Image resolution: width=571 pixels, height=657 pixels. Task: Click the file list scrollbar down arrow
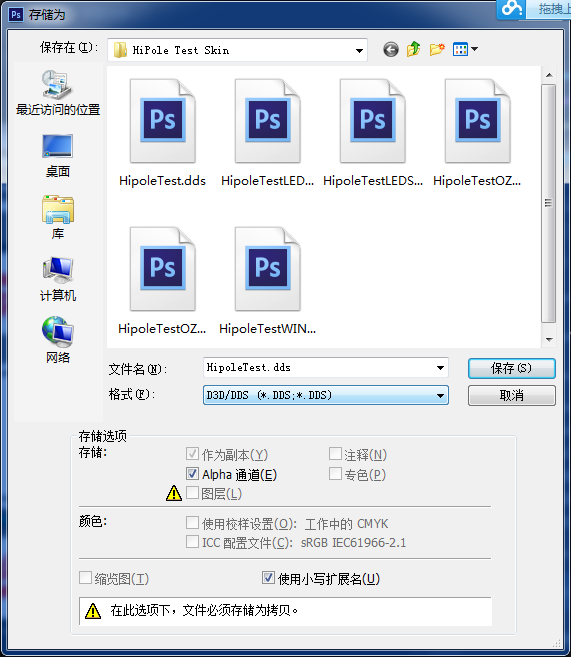click(549, 339)
